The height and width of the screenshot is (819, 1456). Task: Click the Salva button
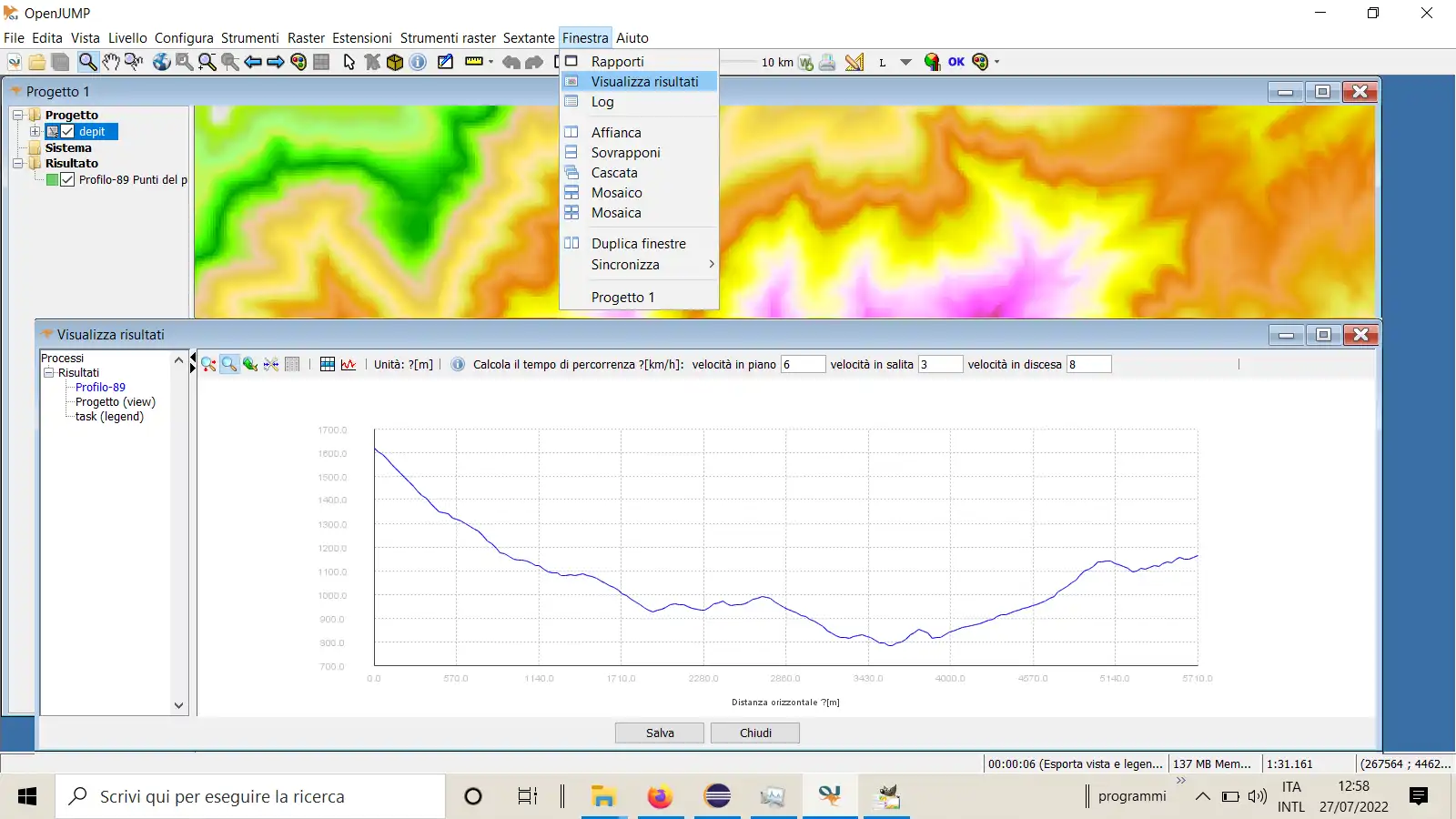coord(660,733)
